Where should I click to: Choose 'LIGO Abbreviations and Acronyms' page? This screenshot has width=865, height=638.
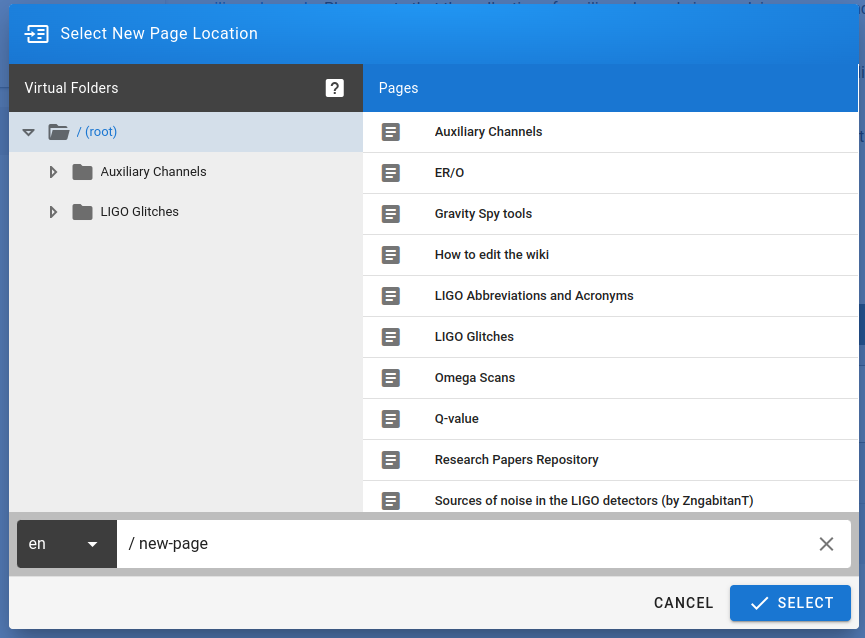pyautogui.click(x=533, y=296)
